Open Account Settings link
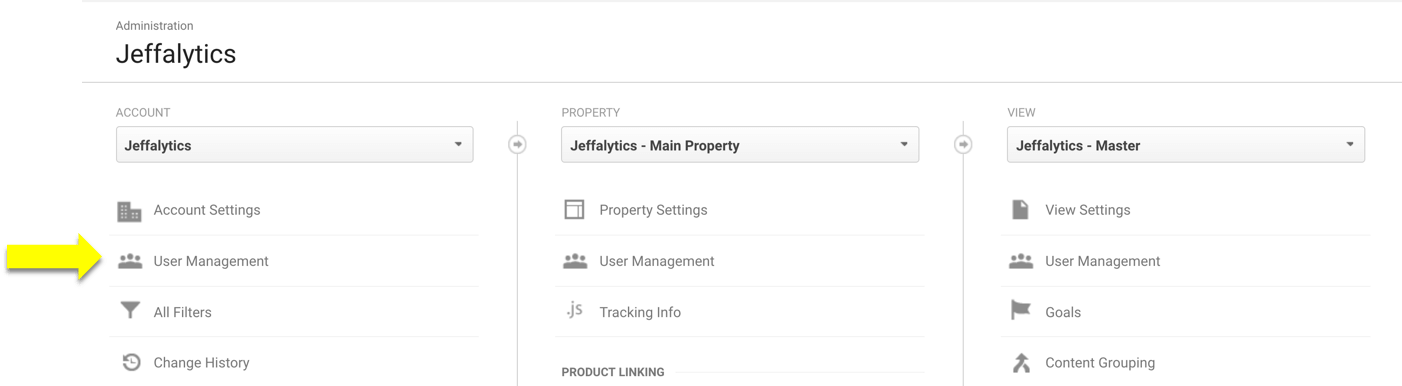The width and height of the screenshot is (1402, 386). (207, 210)
